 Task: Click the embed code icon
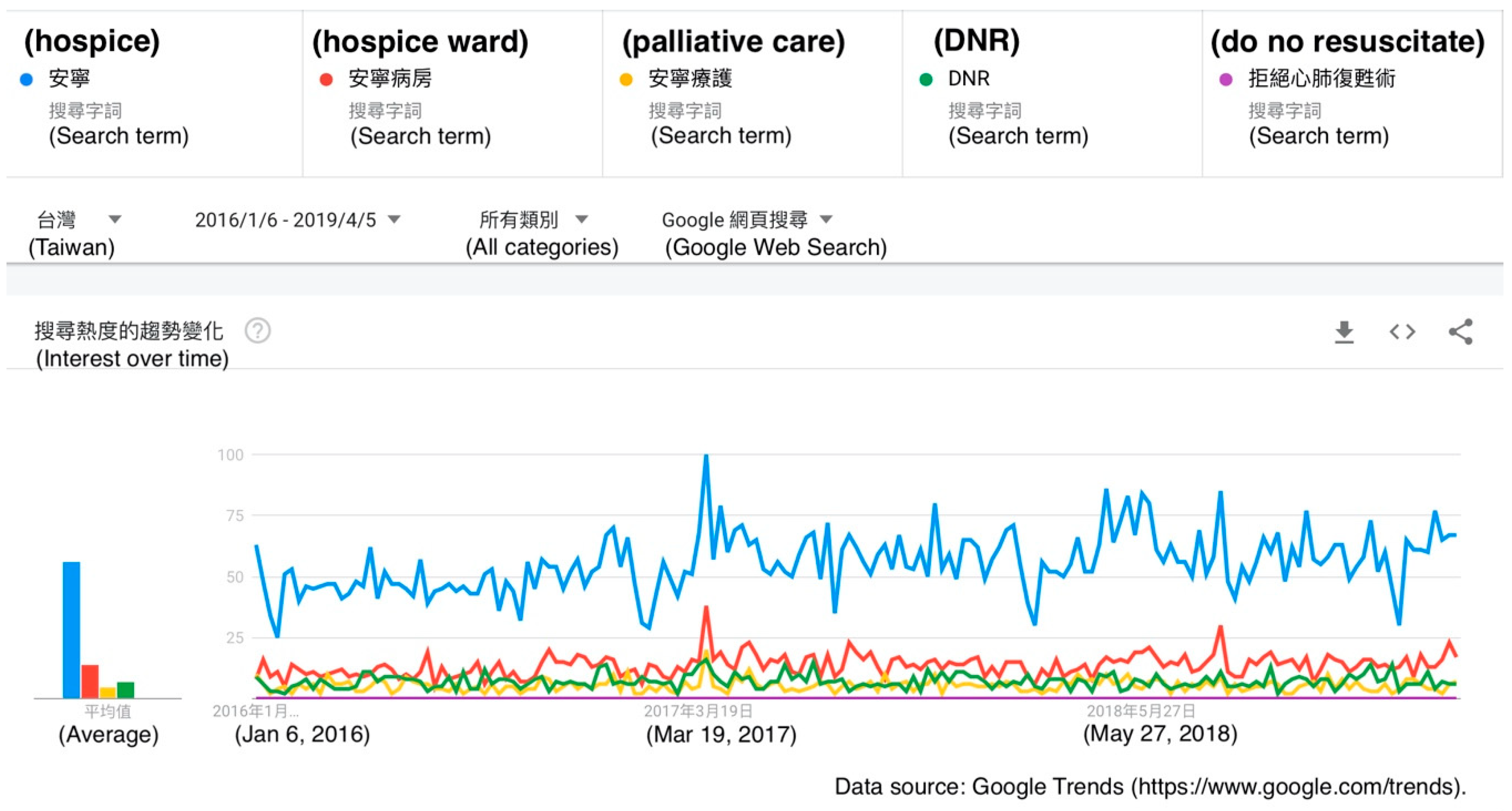point(1402,332)
